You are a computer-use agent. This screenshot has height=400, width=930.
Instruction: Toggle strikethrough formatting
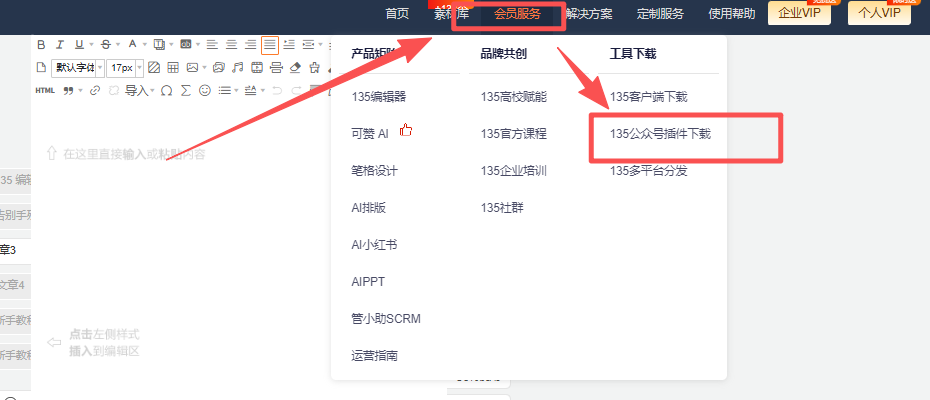(x=106, y=45)
